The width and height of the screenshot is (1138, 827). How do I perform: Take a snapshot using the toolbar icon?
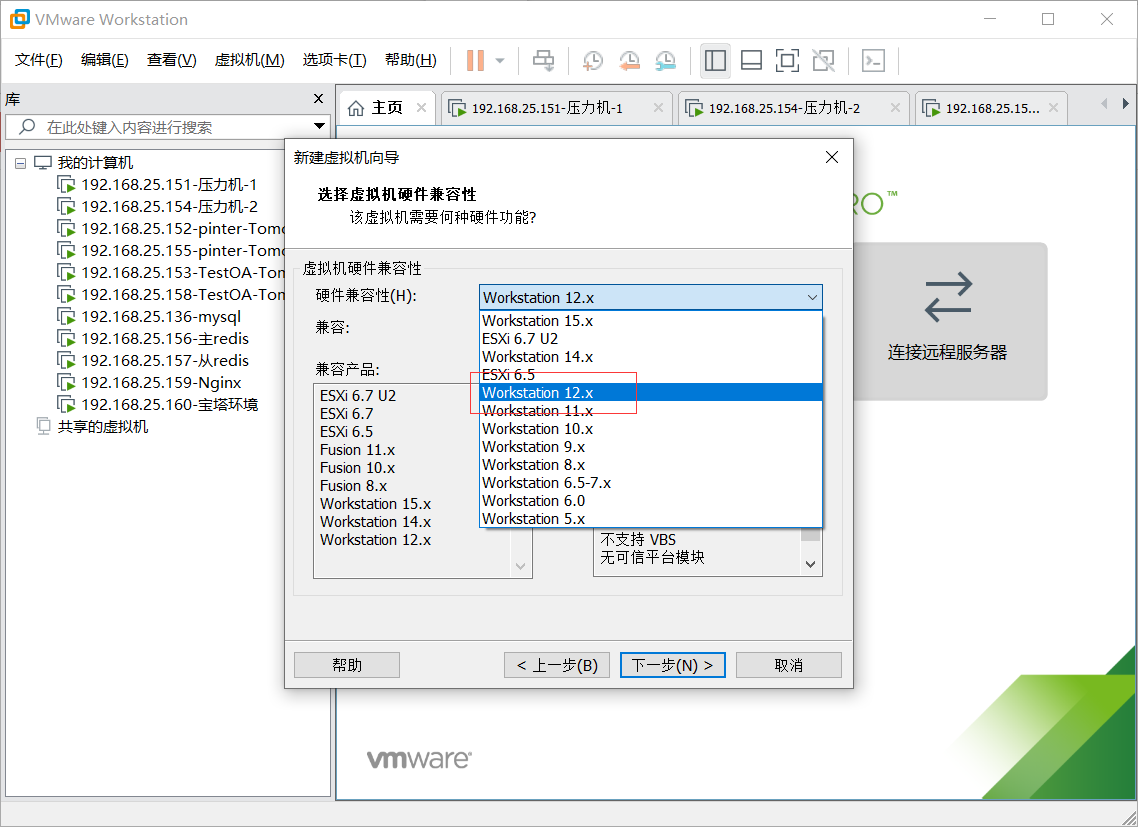[593, 60]
